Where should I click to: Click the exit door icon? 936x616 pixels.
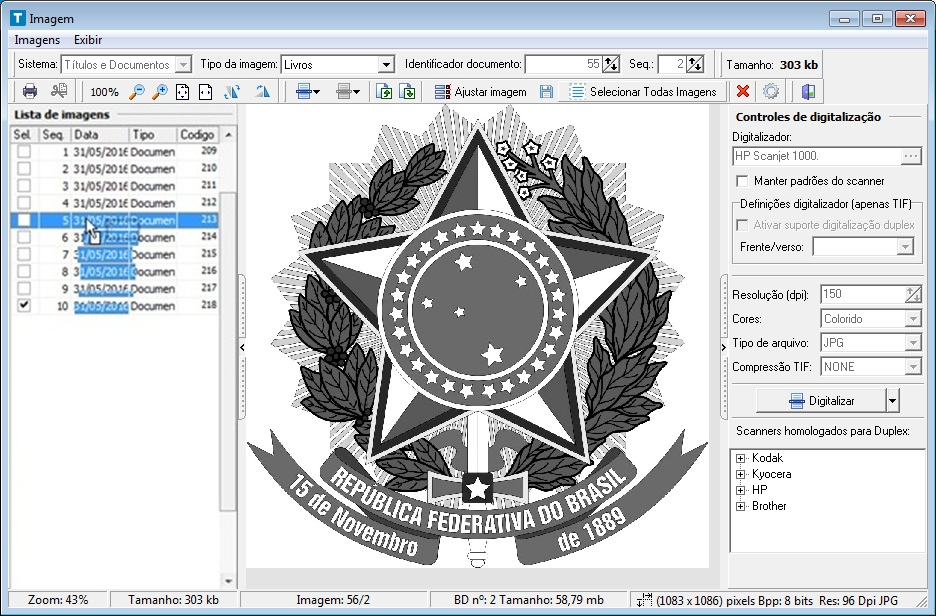click(x=808, y=91)
